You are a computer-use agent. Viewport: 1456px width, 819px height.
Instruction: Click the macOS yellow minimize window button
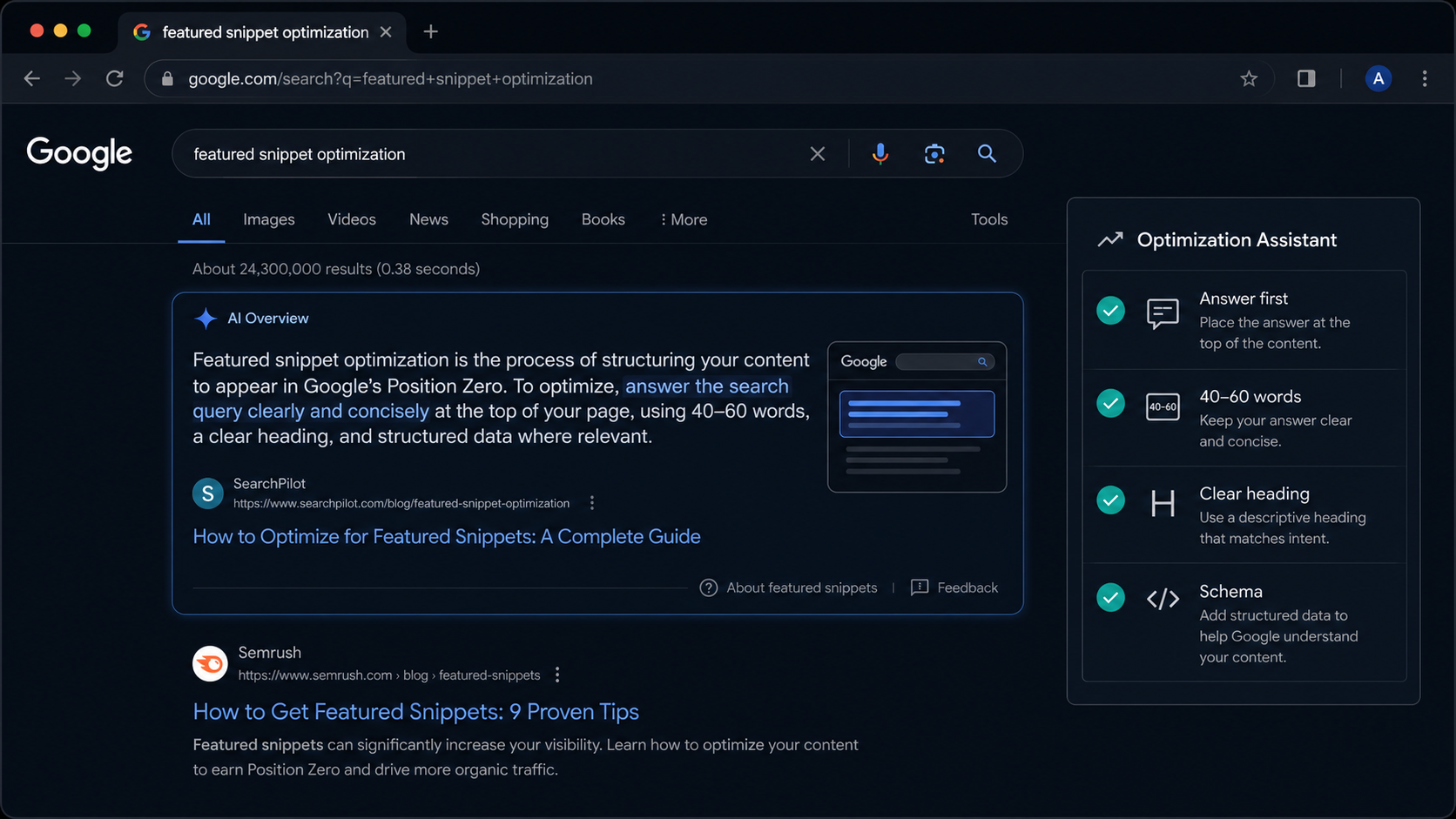60,30
